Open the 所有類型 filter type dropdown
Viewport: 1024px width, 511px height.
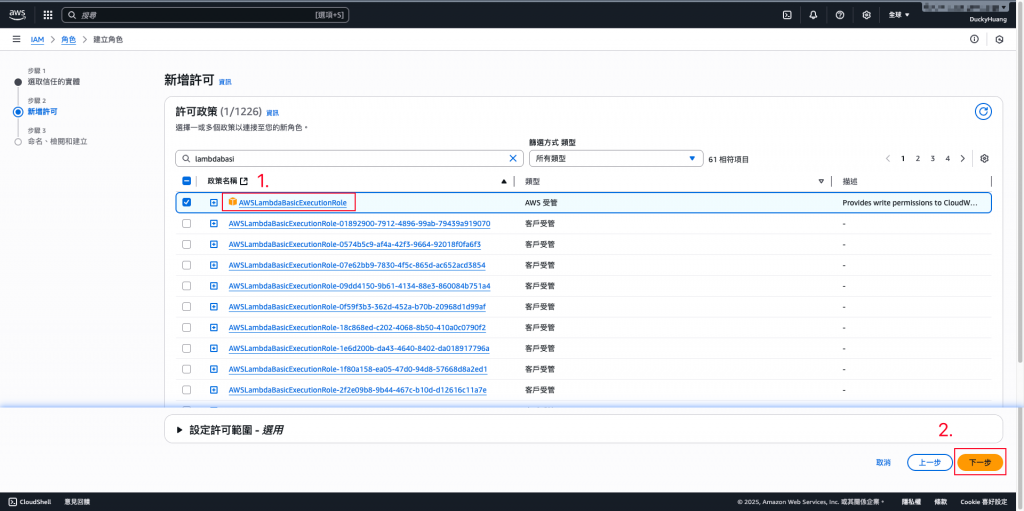615,158
